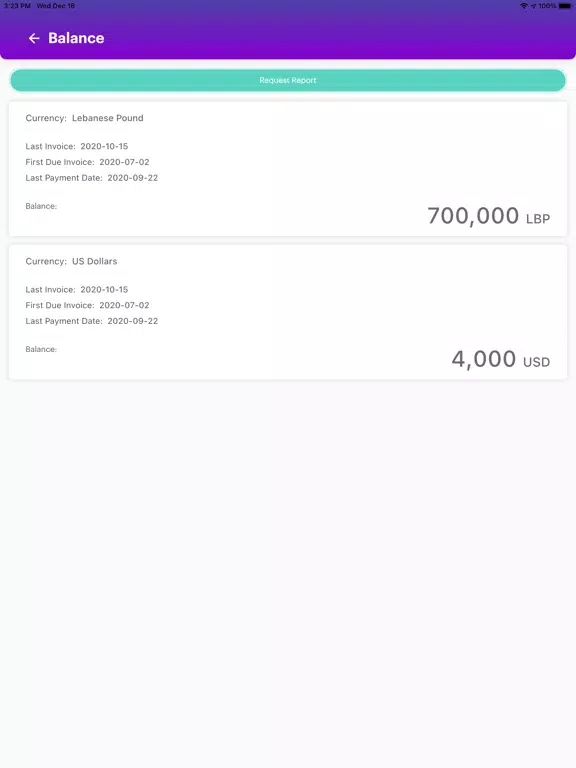Click the 4,000 USD balance amount
The height and width of the screenshot is (768, 576).
(x=501, y=360)
